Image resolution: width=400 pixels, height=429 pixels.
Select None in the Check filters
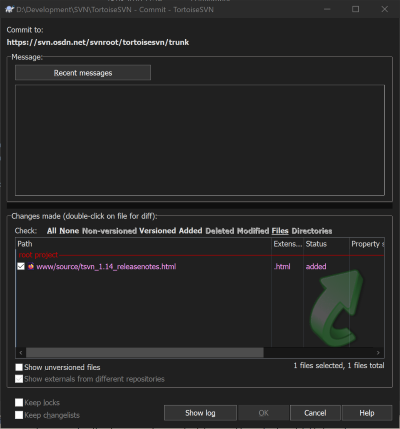point(69,231)
